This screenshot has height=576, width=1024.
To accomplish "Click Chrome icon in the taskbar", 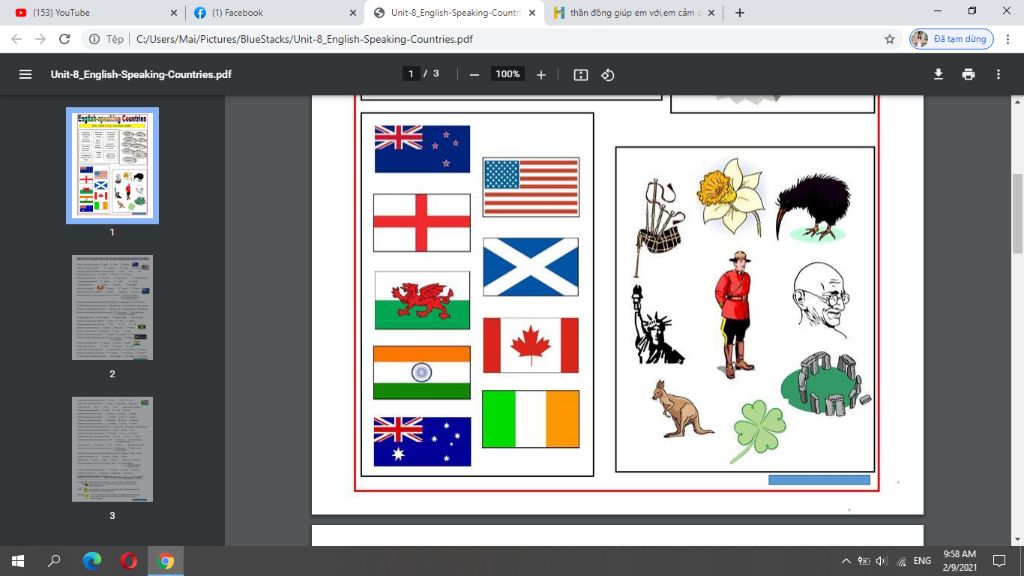I will click(x=166, y=561).
